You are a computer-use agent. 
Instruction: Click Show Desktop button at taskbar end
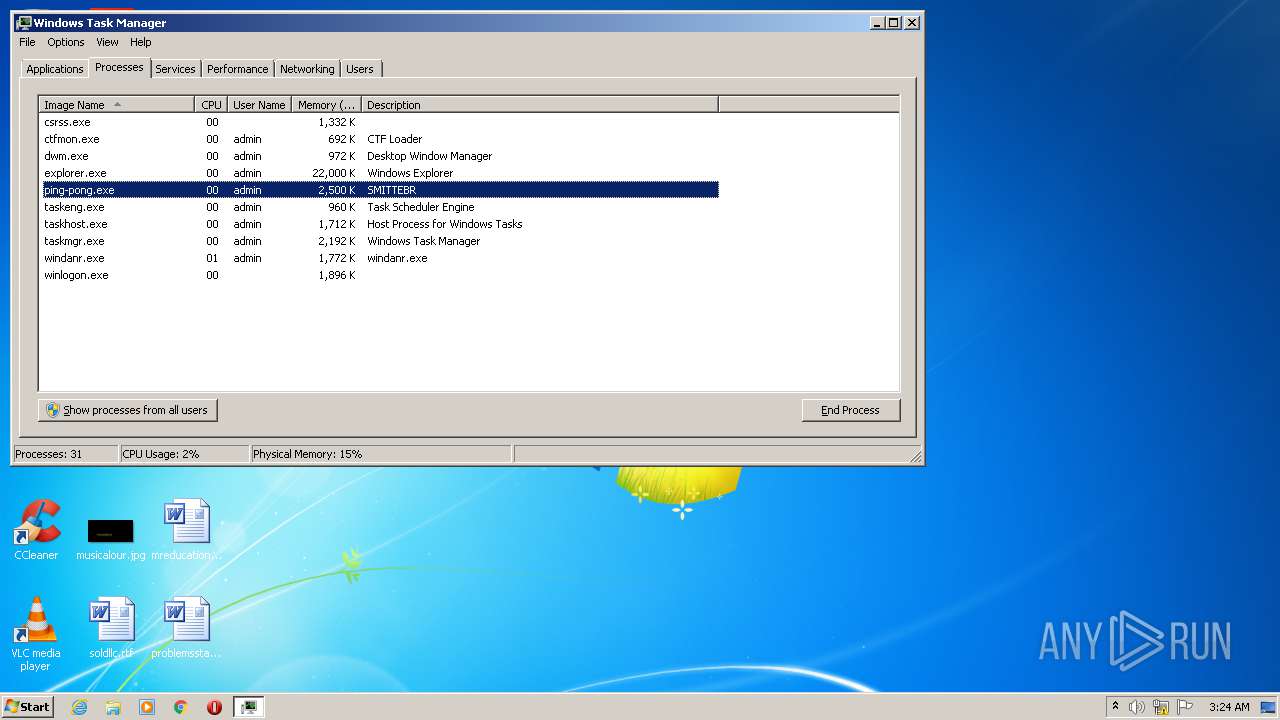(1270, 707)
